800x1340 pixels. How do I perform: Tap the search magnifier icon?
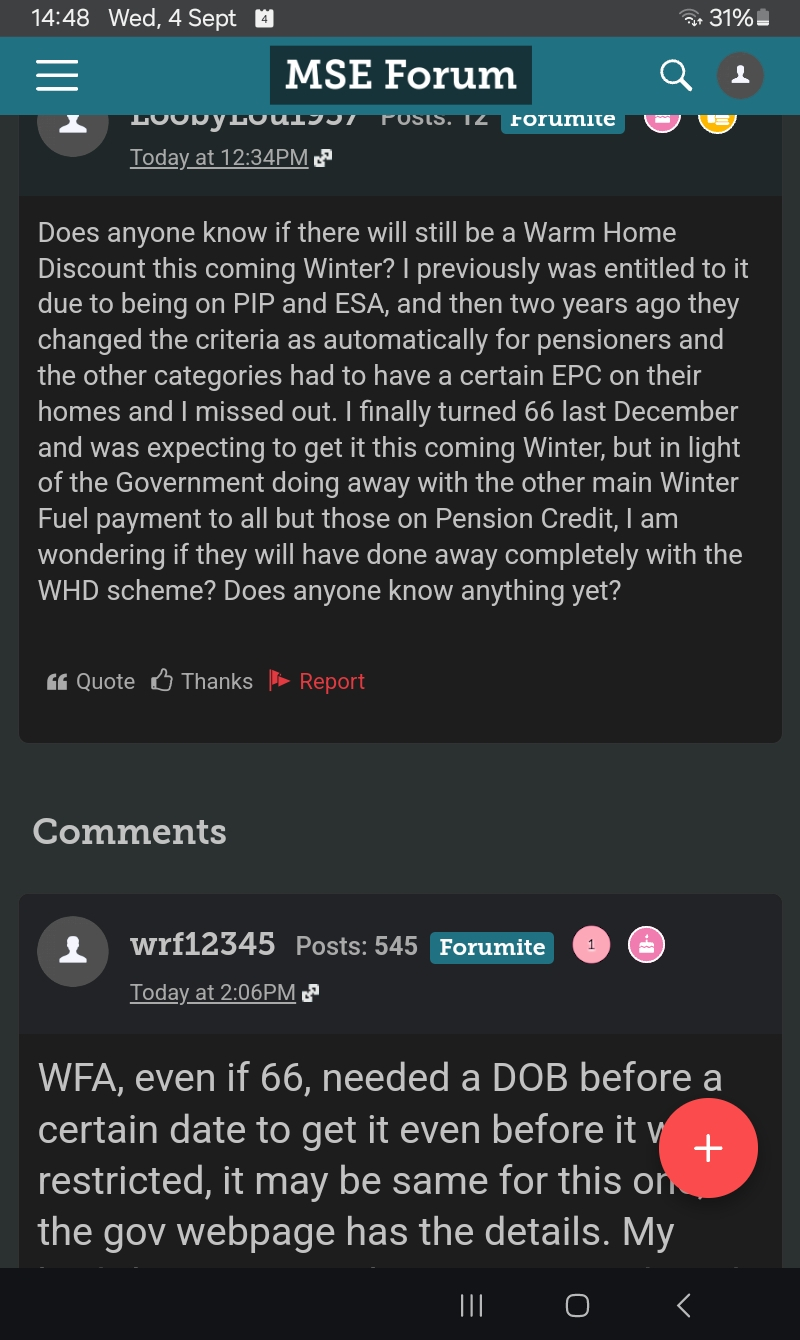click(676, 75)
